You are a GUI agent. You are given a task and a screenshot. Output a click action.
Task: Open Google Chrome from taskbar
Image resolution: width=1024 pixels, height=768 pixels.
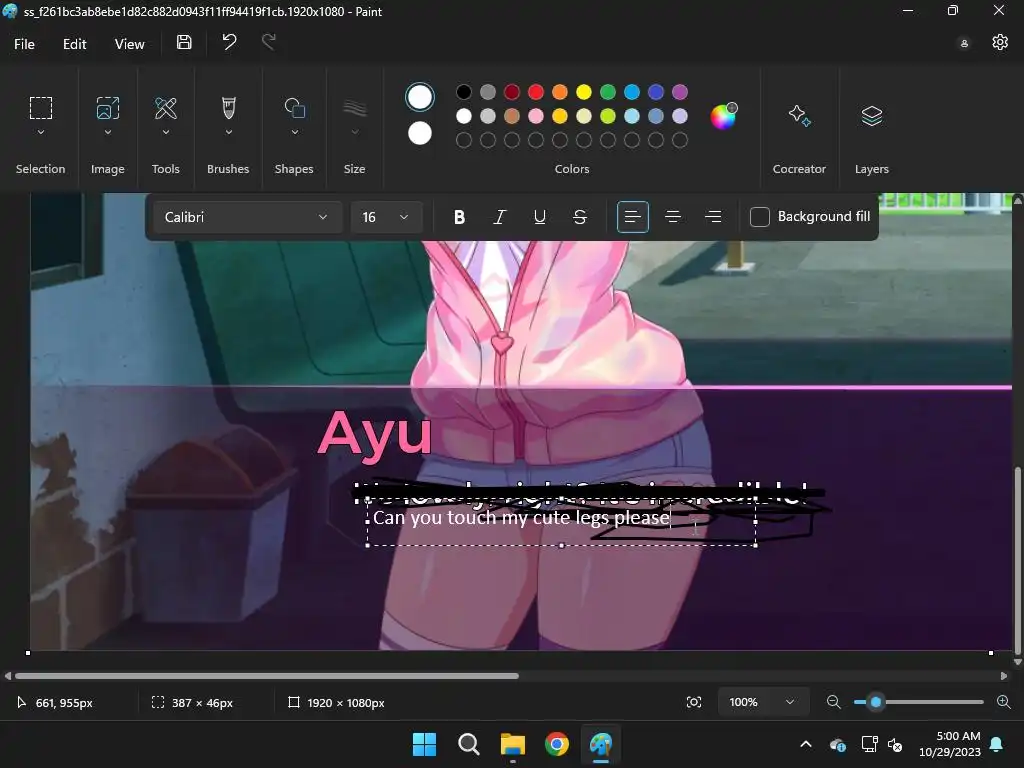[556, 744]
